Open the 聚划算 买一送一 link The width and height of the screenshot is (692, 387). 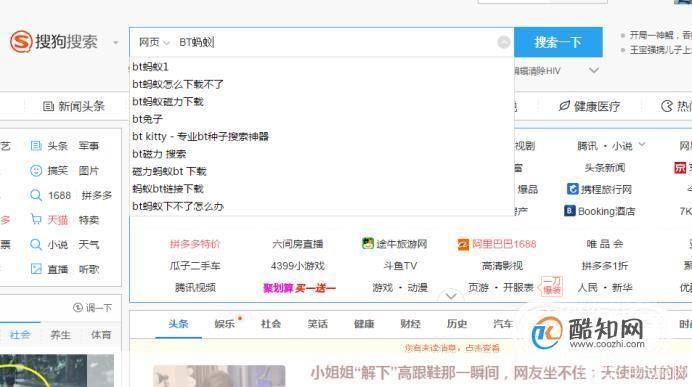[299, 288]
